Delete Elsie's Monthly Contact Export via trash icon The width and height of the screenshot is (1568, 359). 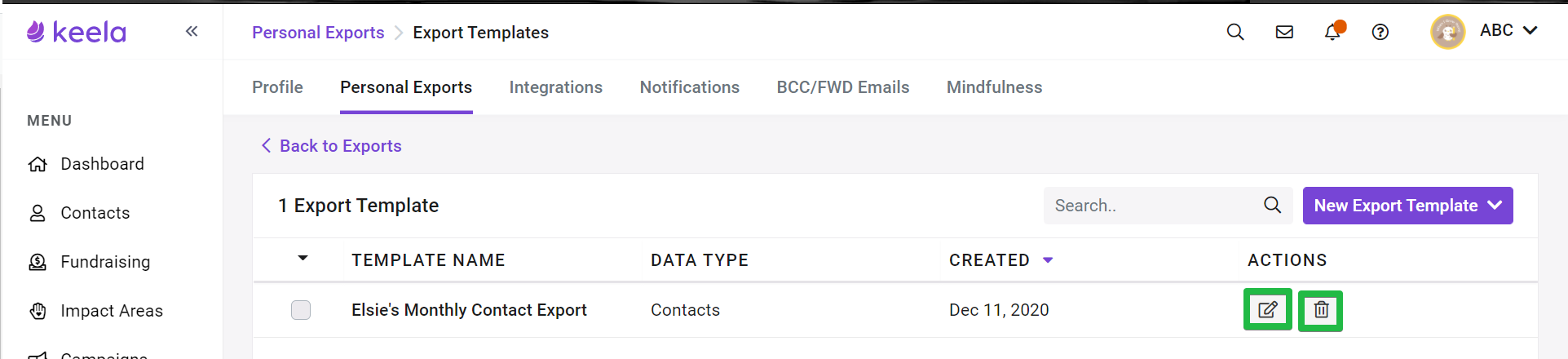[1321, 310]
